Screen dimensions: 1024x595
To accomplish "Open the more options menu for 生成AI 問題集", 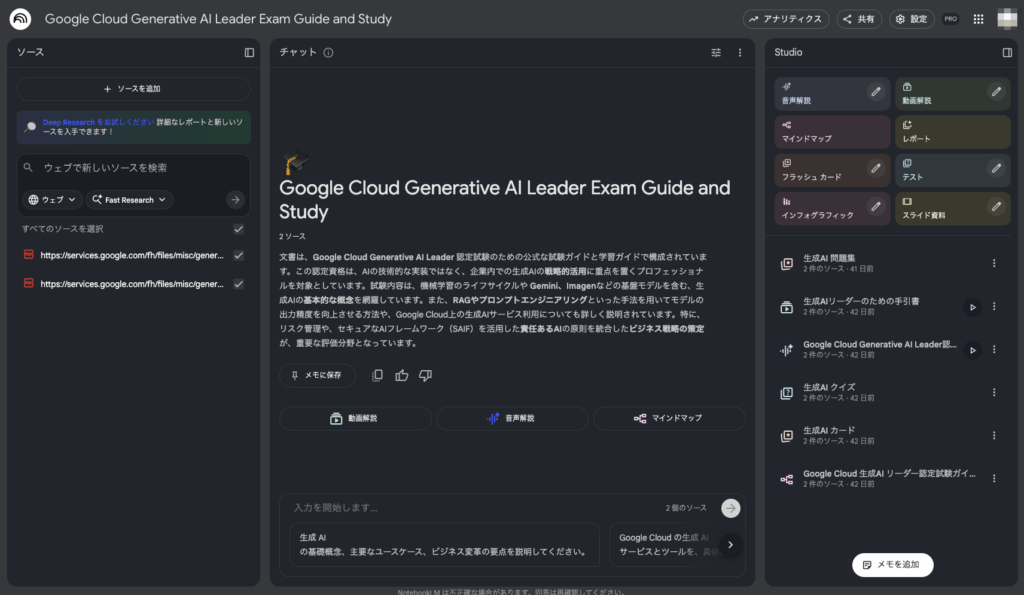I will [993, 263].
